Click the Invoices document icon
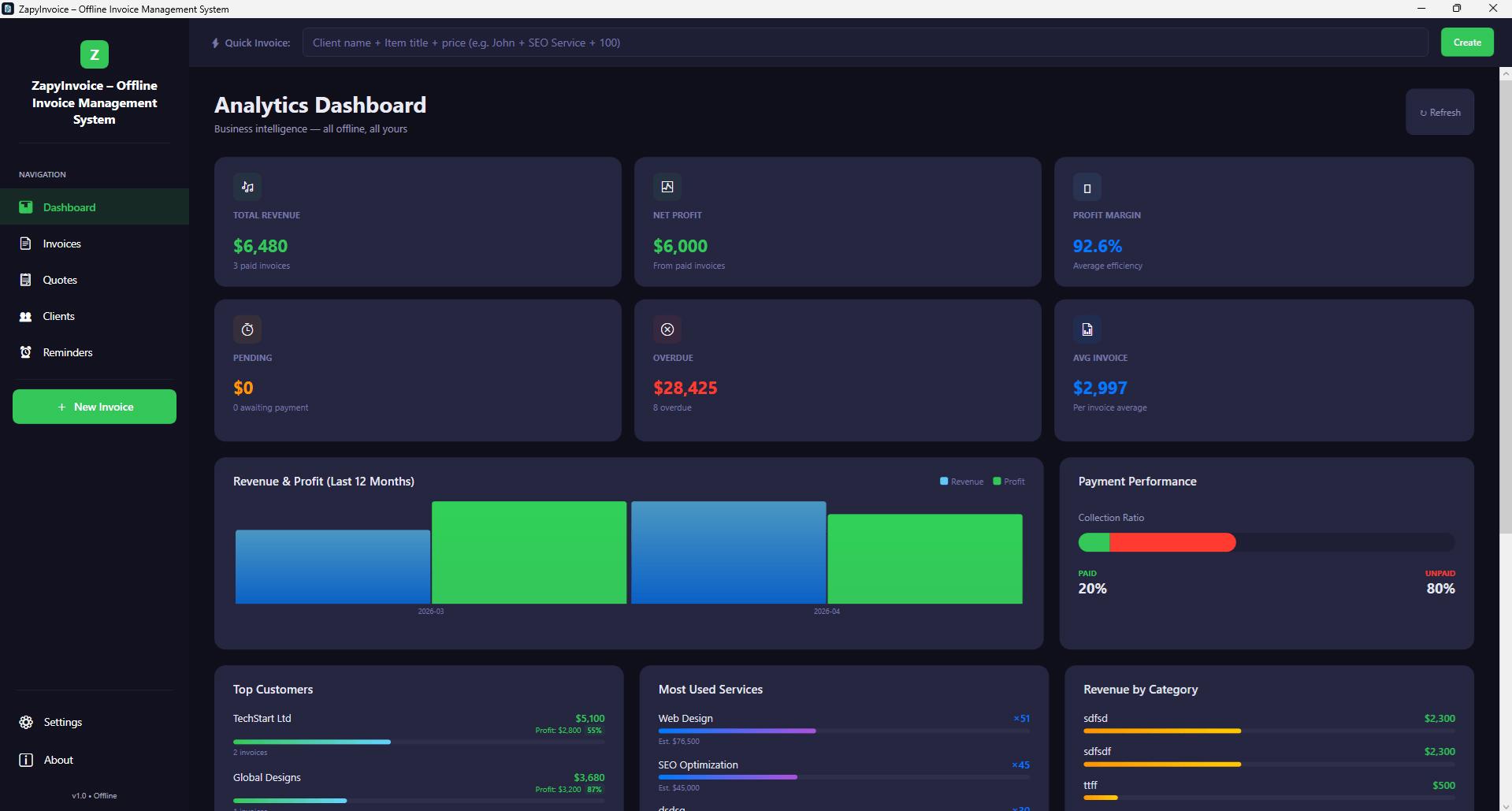 coord(26,244)
